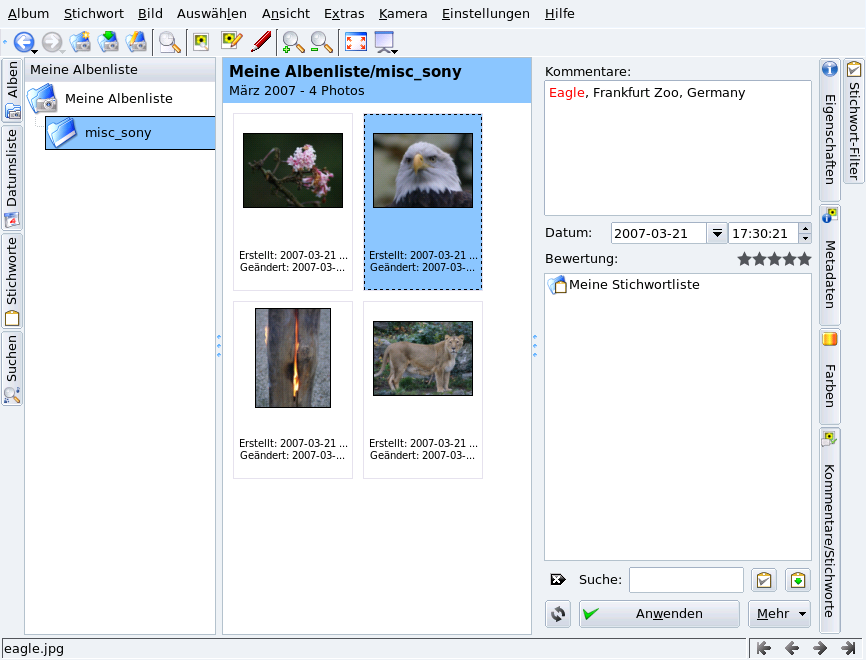This screenshot has width=866, height=660.
Task: Toggle full screen mode icon
Action: [355, 42]
